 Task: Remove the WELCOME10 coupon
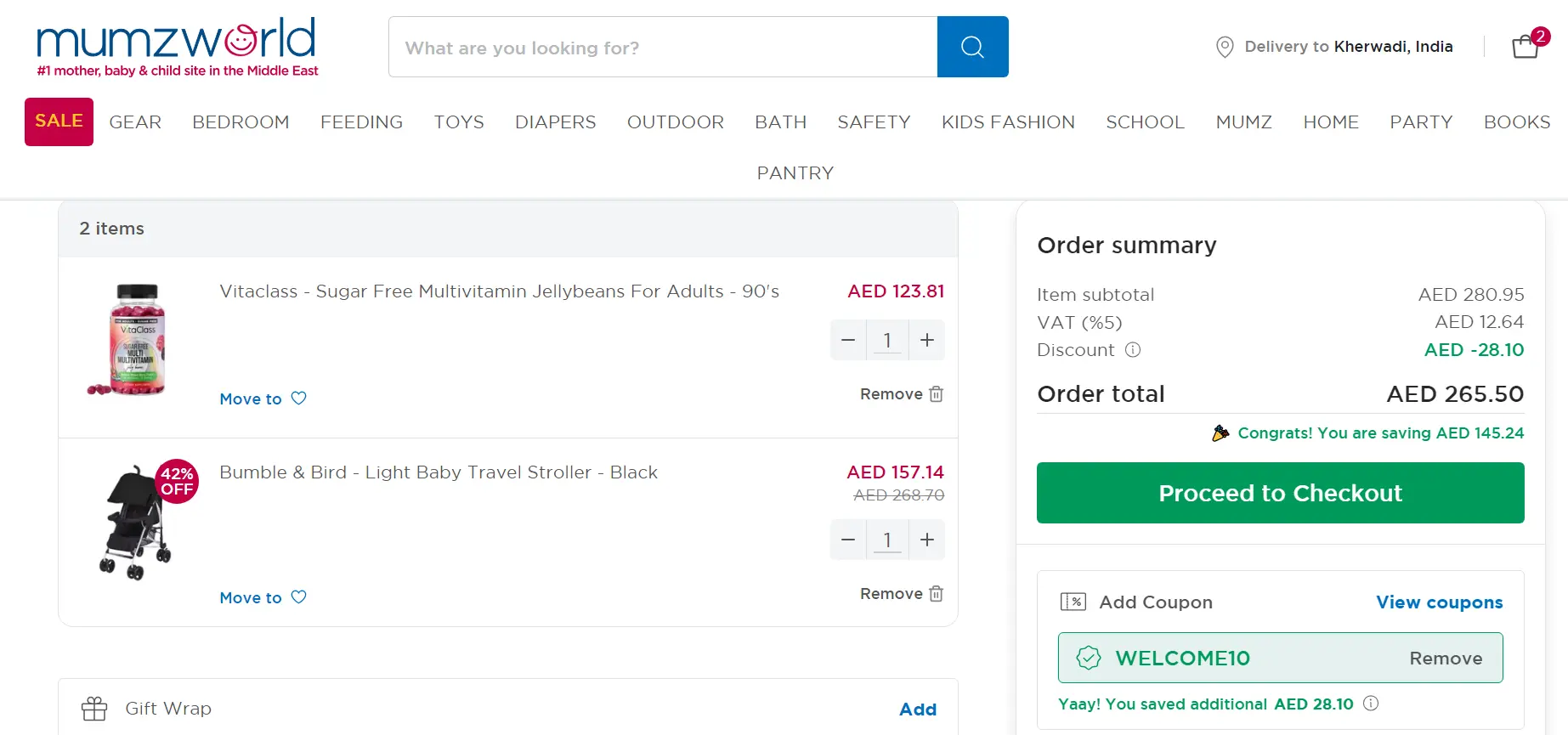pos(1446,658)
